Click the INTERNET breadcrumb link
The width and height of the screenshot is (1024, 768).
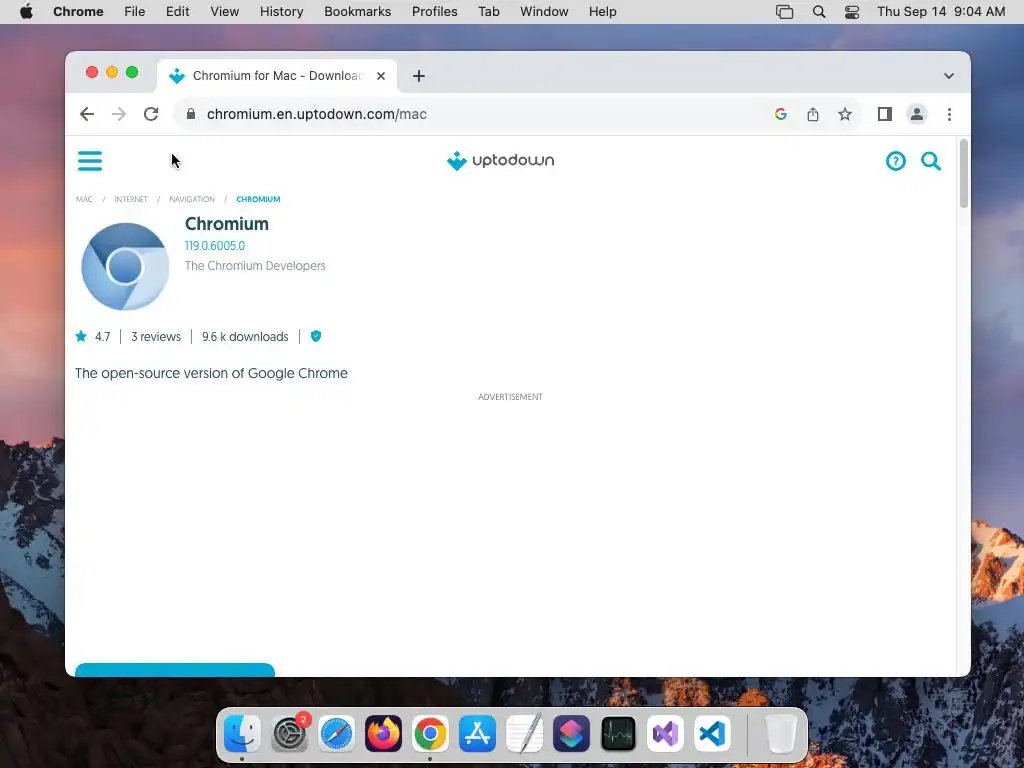131,199
